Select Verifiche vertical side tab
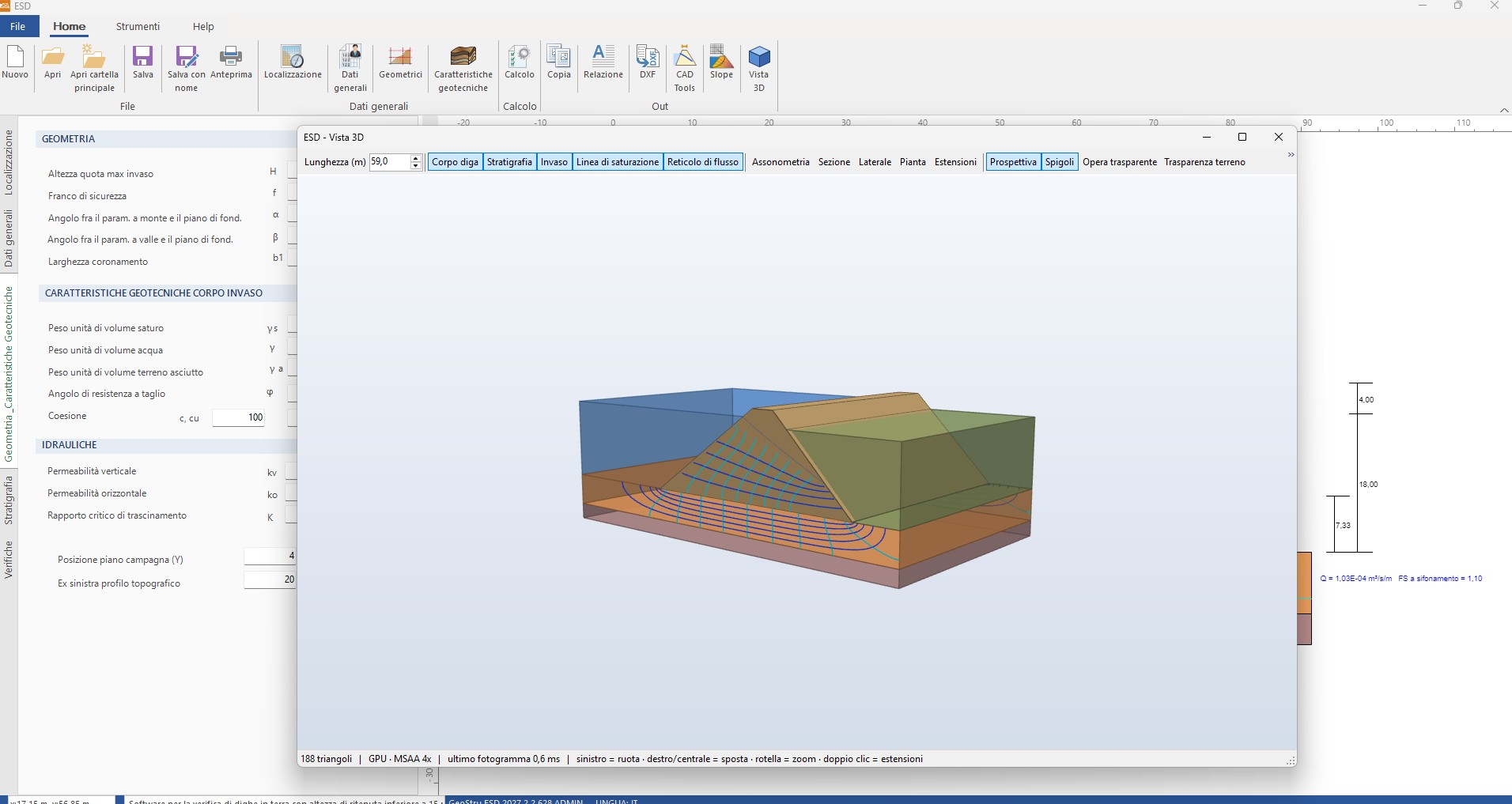1512x804 pixels. coord(9,560)
